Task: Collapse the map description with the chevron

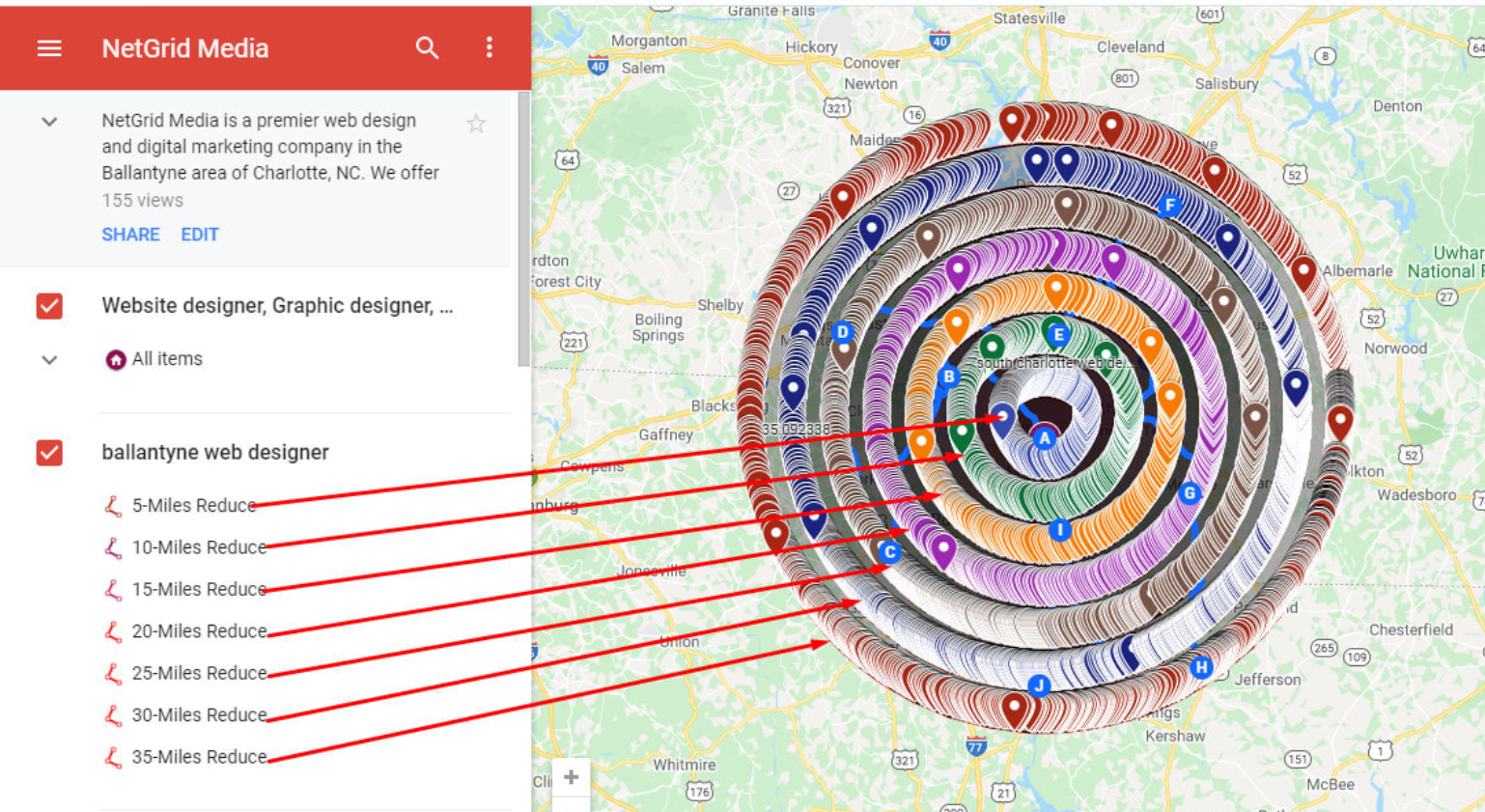Action: tap(49, 122)
